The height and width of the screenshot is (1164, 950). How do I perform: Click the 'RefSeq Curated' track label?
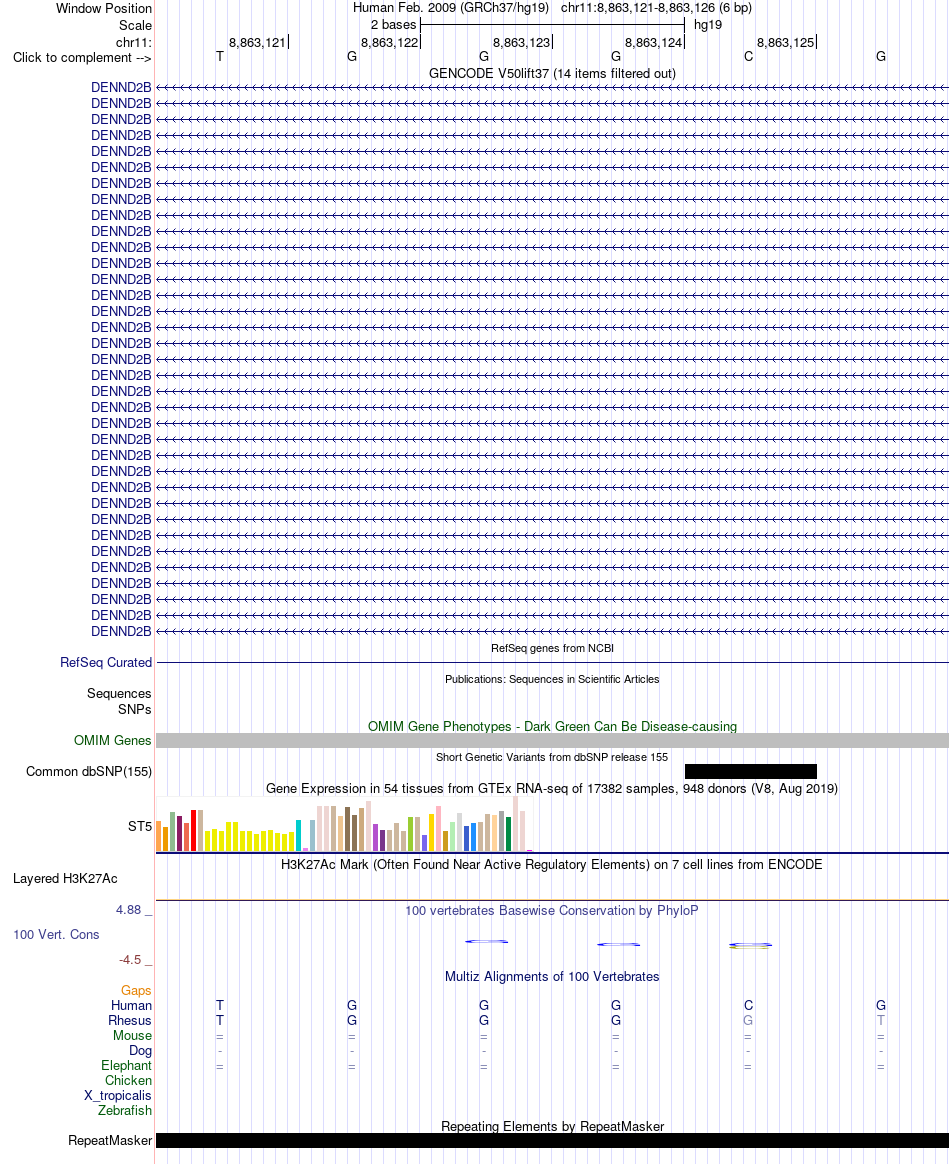tap(105, 662)
